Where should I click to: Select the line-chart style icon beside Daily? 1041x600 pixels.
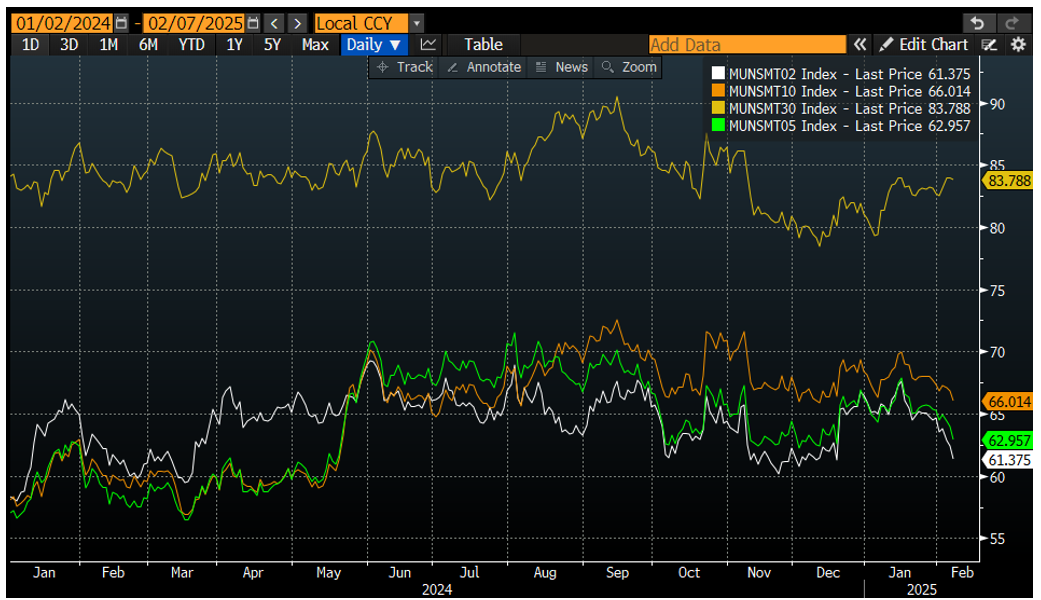pyautogui.click(x=428, y=44)
